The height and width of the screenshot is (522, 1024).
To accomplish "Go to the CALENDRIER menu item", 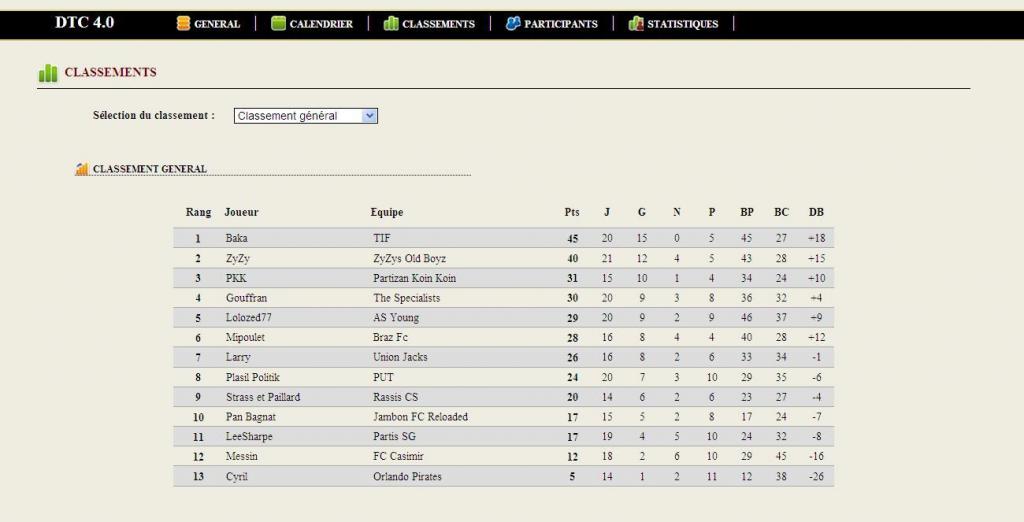I will 321,24.
